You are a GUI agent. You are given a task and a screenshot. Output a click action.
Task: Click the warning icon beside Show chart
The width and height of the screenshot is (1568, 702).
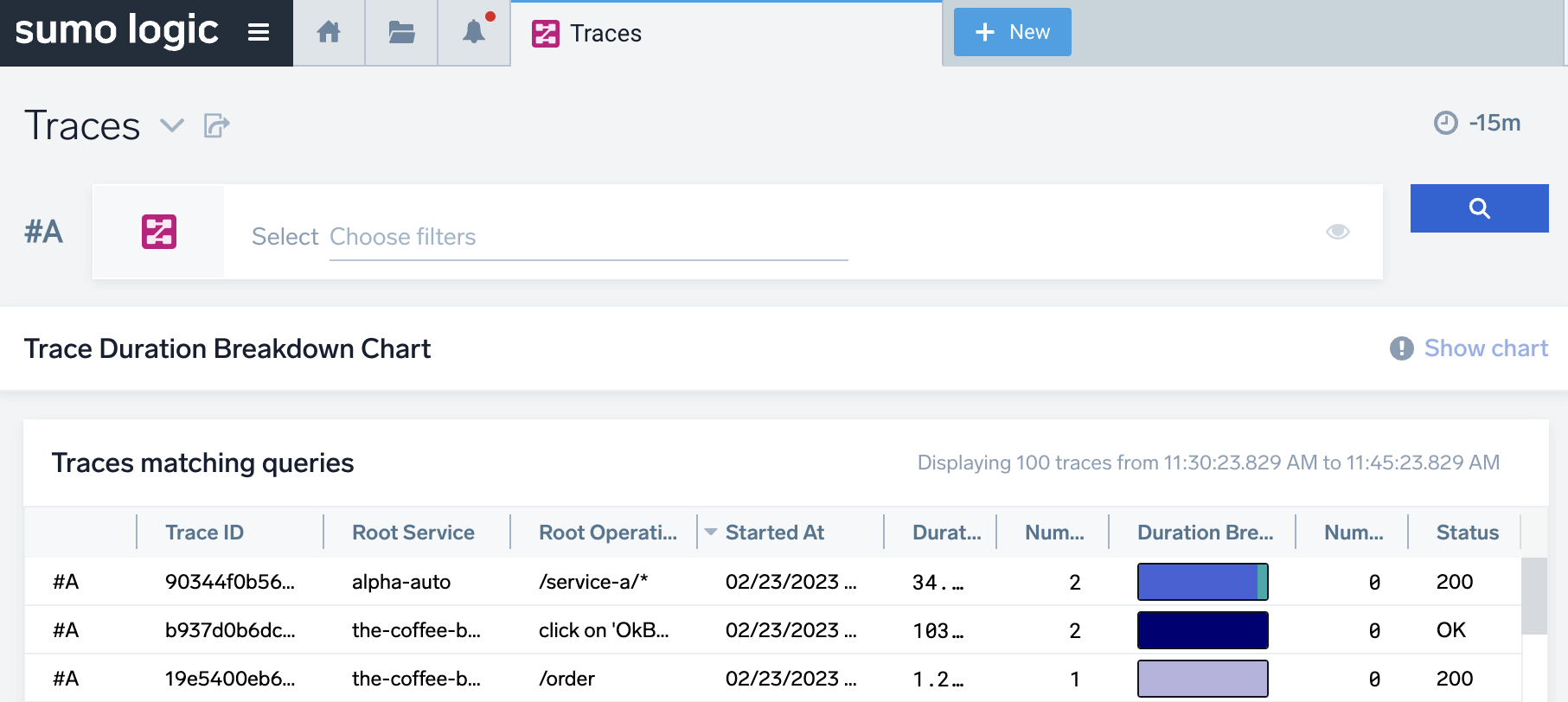tap(1401, 348)
